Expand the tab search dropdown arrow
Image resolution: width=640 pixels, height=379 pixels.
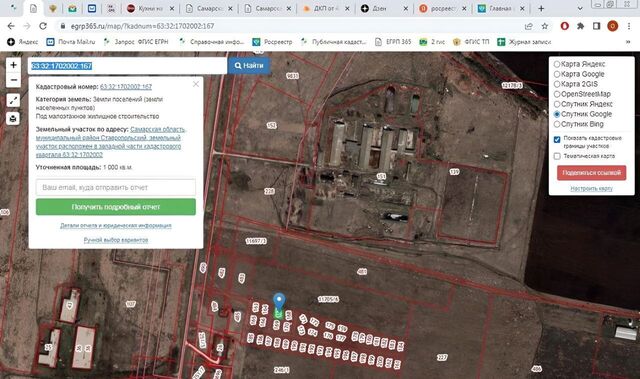(x=580, y=8)
